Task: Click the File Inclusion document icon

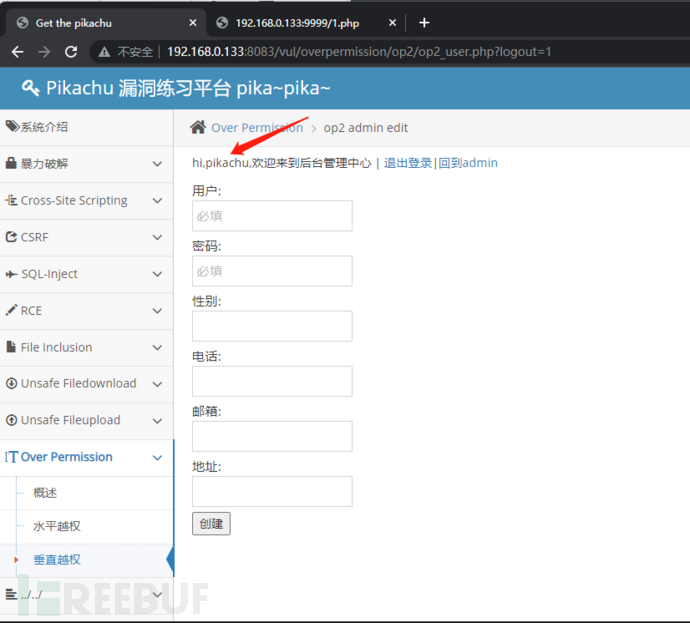Action: pos(11,347)
